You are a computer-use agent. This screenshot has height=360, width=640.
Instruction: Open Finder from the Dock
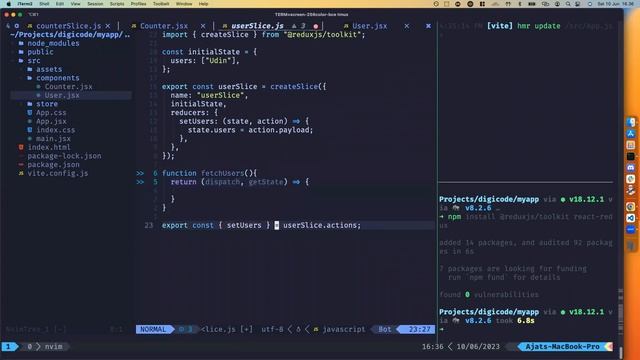(631, 122)
